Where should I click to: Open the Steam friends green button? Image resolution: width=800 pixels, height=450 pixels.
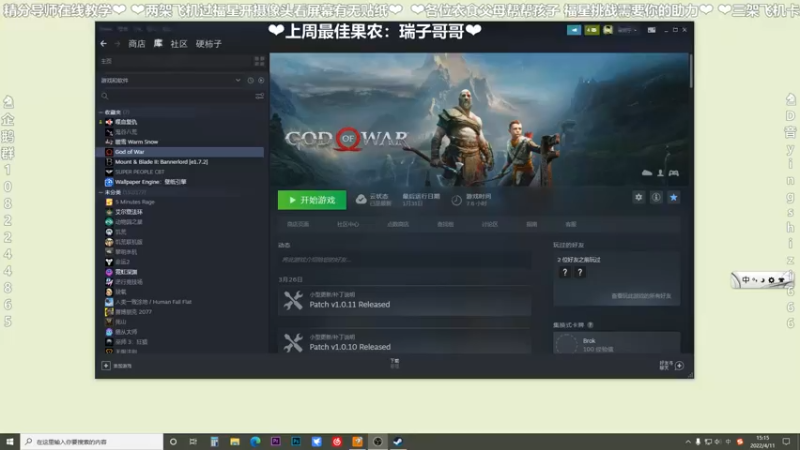(591, 30)
